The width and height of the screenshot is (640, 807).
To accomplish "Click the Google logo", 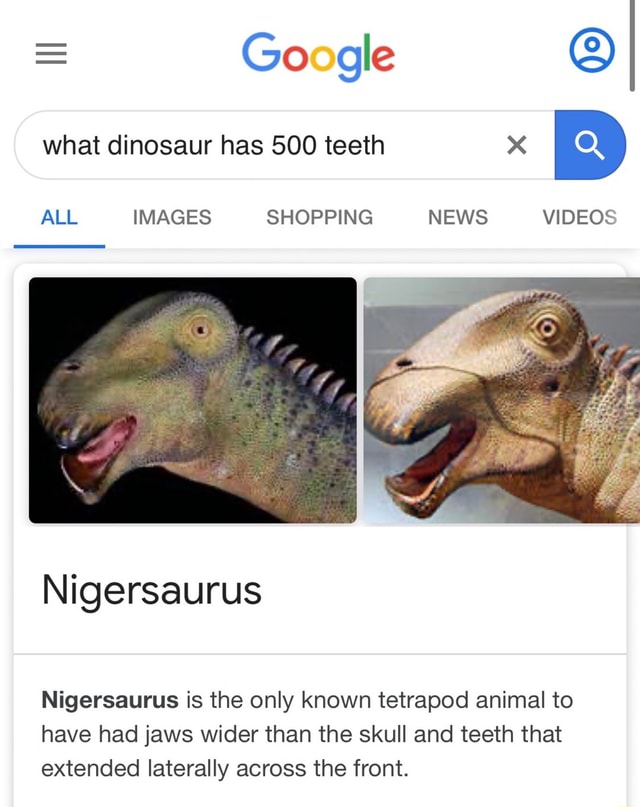I will tap(318, 53).
